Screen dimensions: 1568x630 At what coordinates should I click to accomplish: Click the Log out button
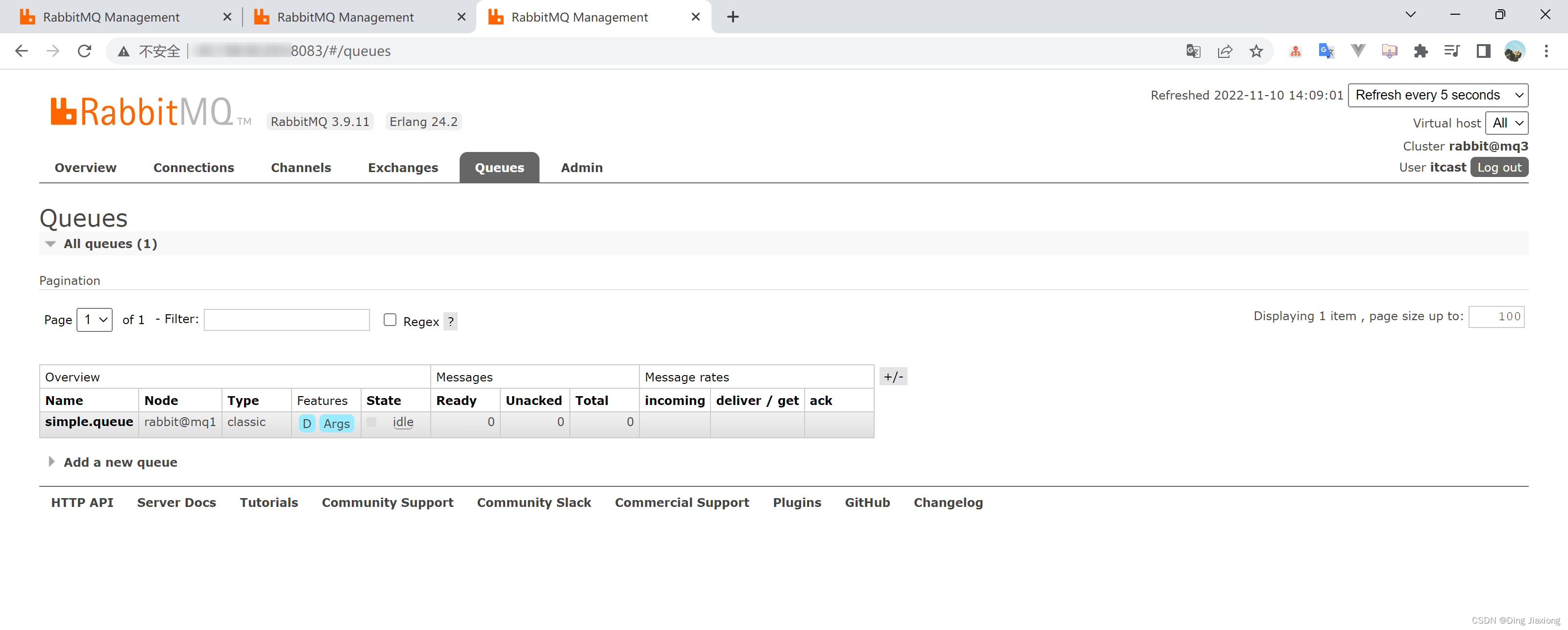coord(1499,168)
